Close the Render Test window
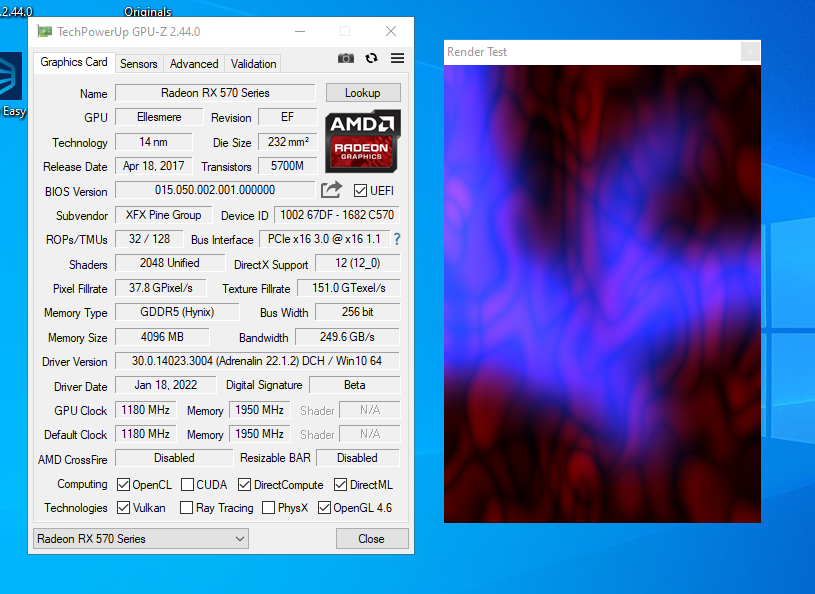815x594 pixels. 750,51
